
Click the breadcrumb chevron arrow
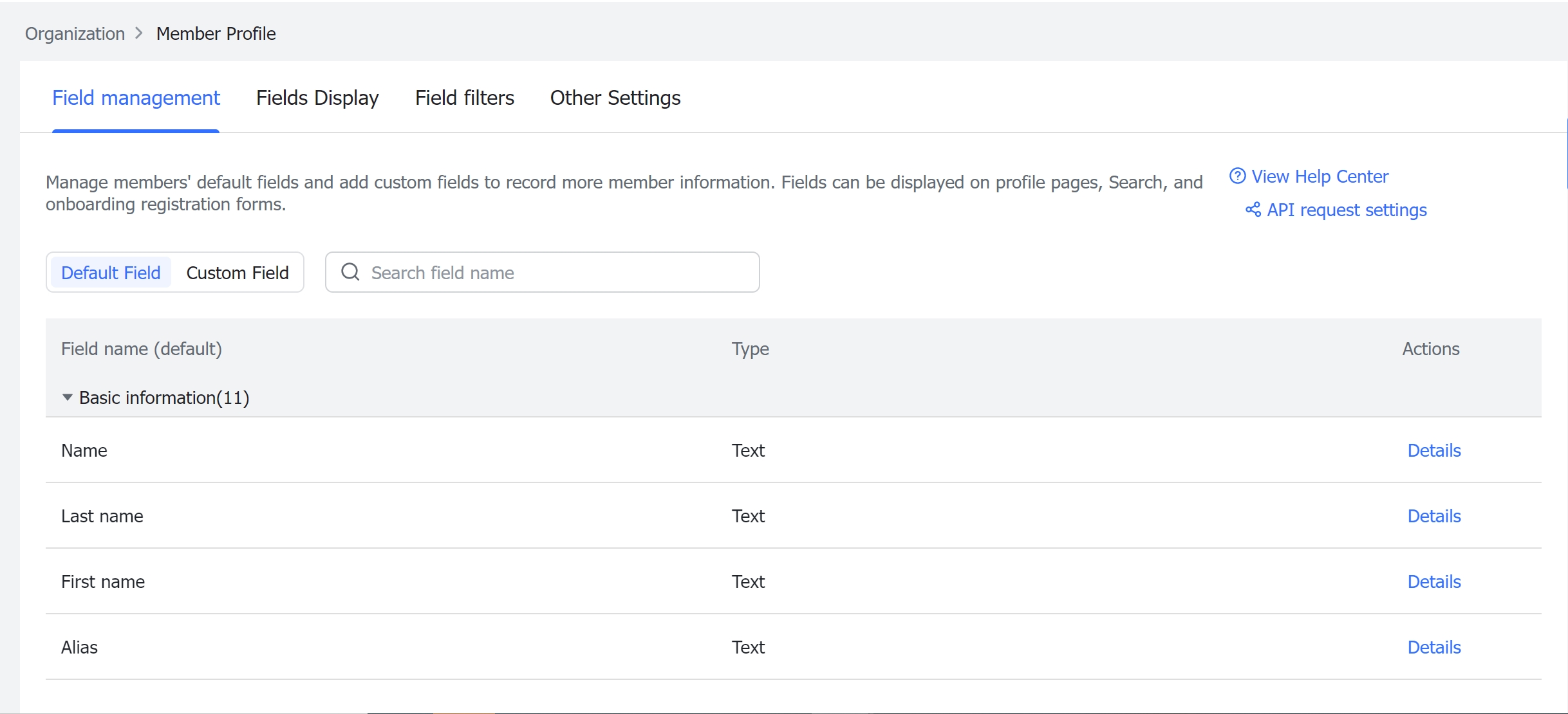click(x=139, y=33)
